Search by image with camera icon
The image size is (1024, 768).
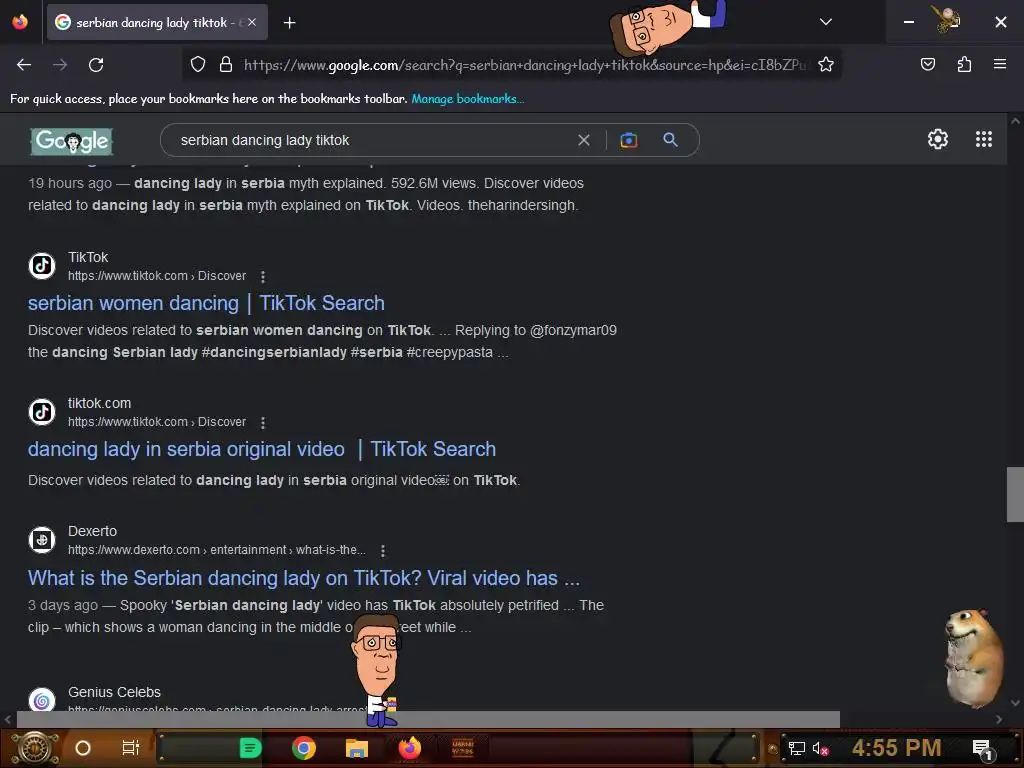pyautogui.click(x=628, y=140)
